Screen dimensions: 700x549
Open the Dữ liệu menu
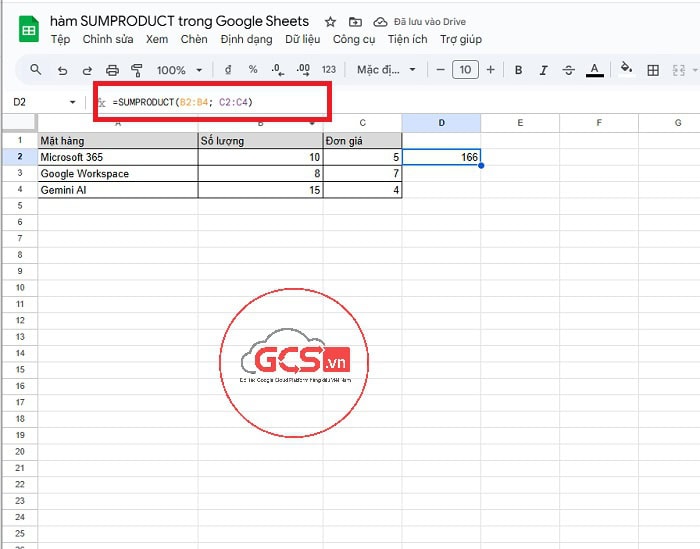(303, 39)
